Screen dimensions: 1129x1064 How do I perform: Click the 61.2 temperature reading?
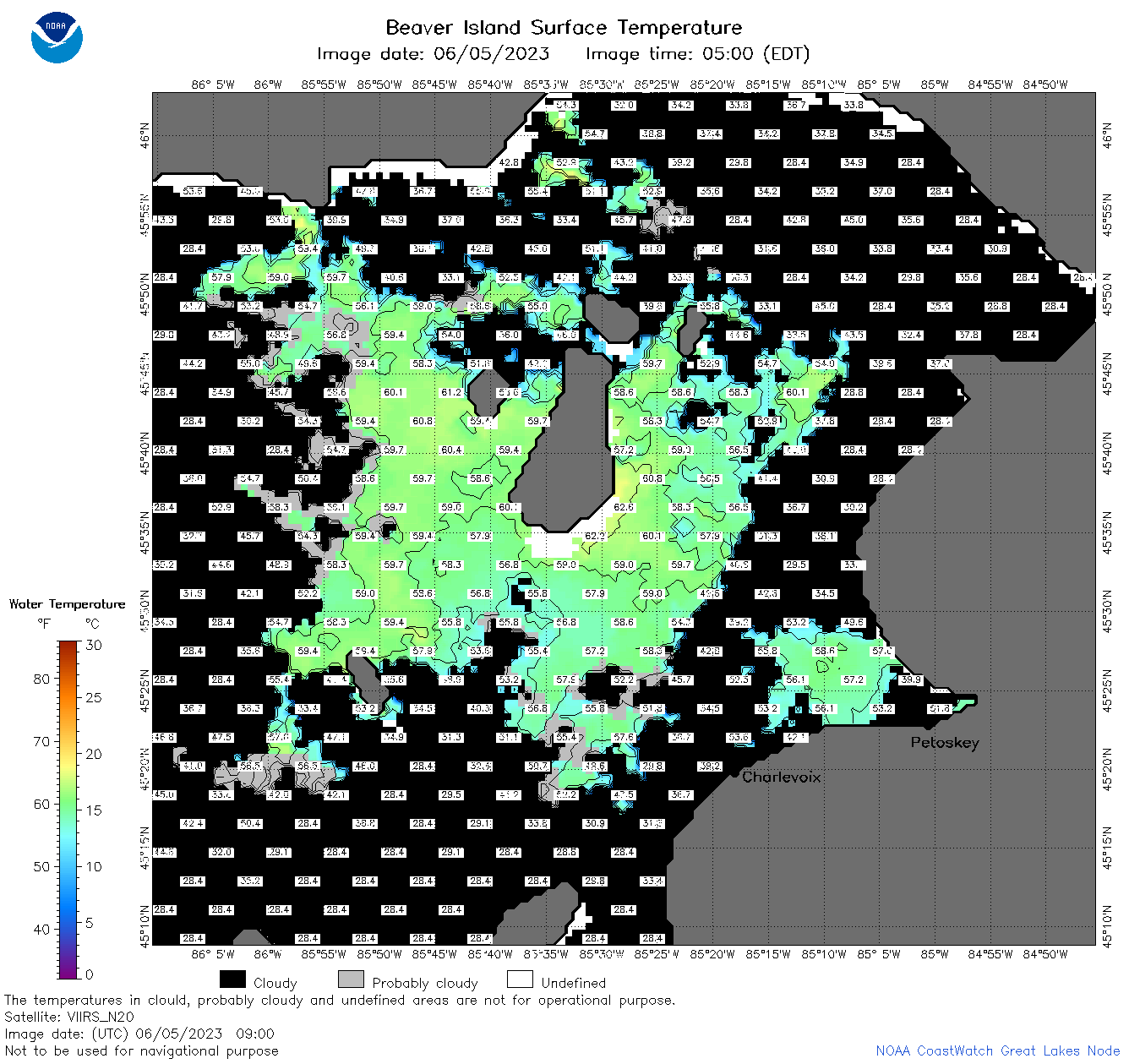pyautogui.click(x=451, y=392)
